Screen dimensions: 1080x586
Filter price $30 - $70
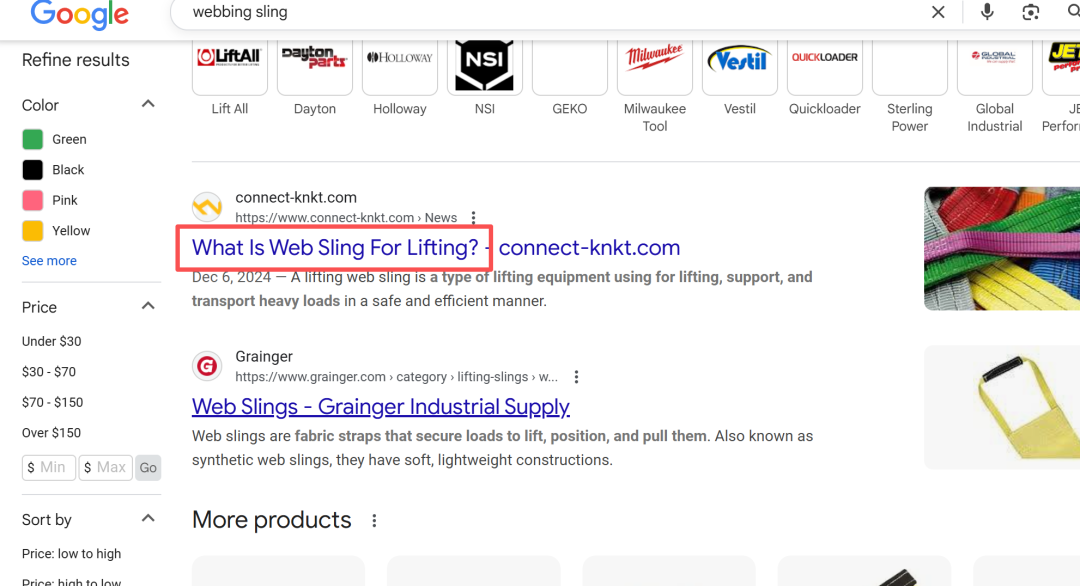tap(49, 372)
